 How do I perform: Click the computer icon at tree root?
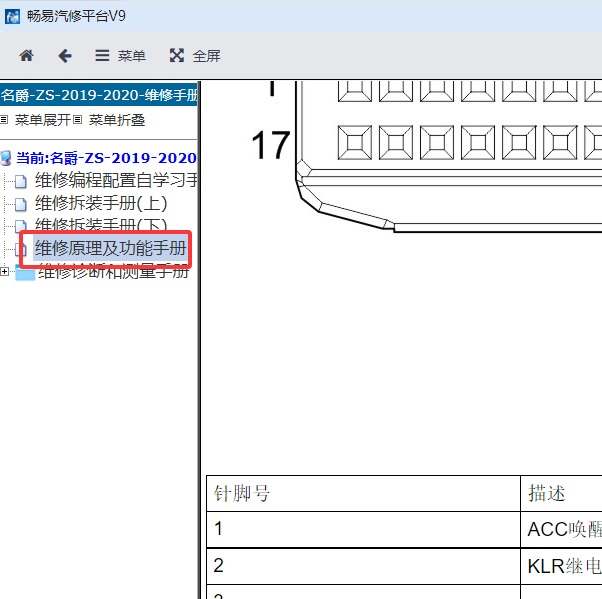[x=6, y=158]
